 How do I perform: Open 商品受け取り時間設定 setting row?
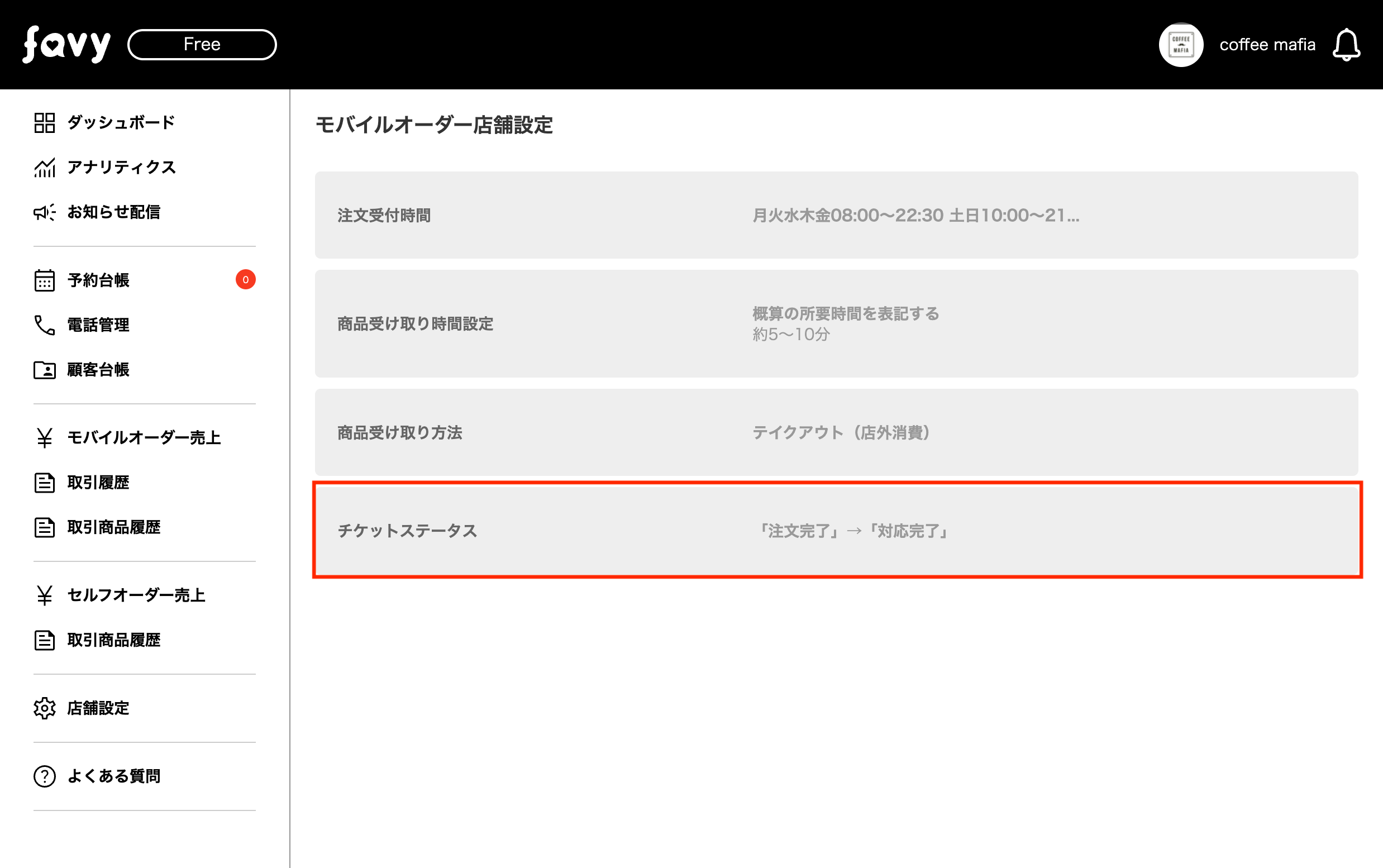[836, 324]
